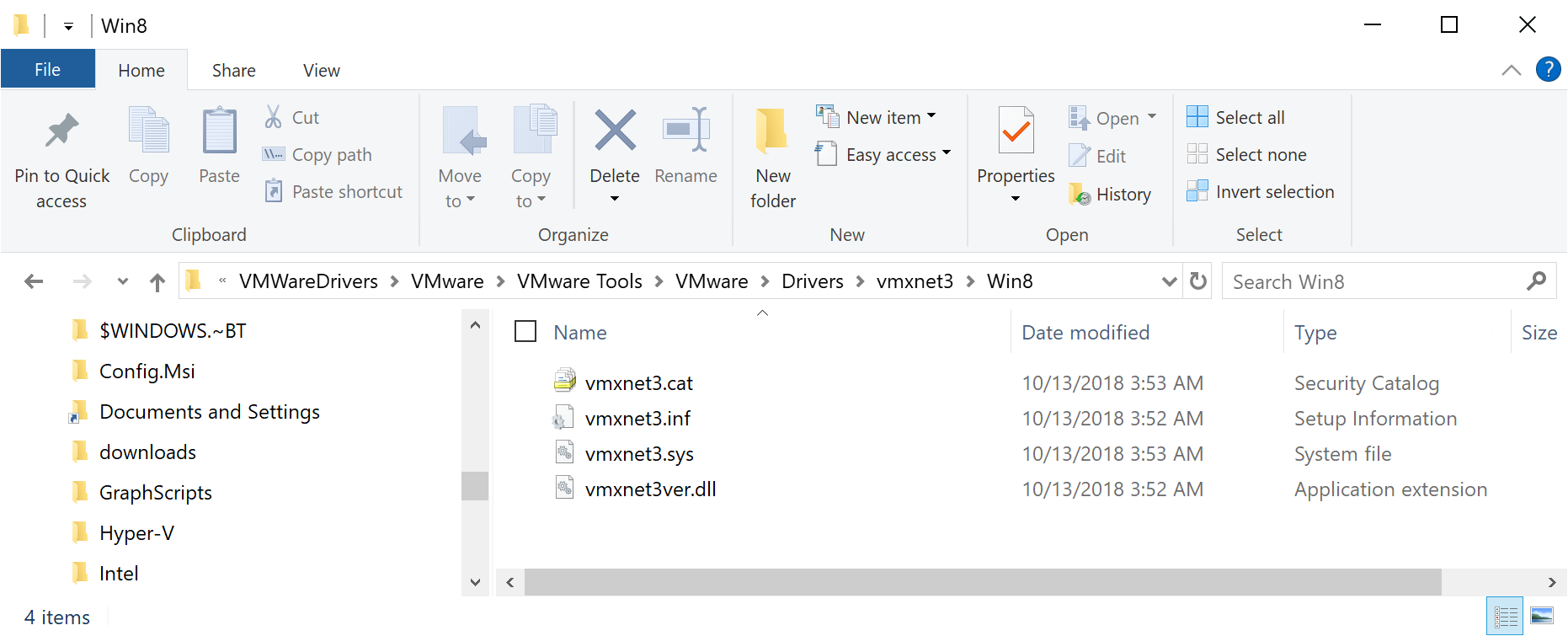This screenshot has width=1568, height=636.
Task: Open the downloads folder in navigation pane
Action: 147,452
